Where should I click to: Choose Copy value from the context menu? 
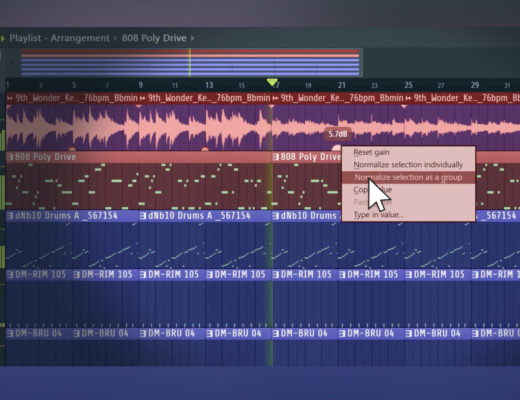tap(372, 190)
